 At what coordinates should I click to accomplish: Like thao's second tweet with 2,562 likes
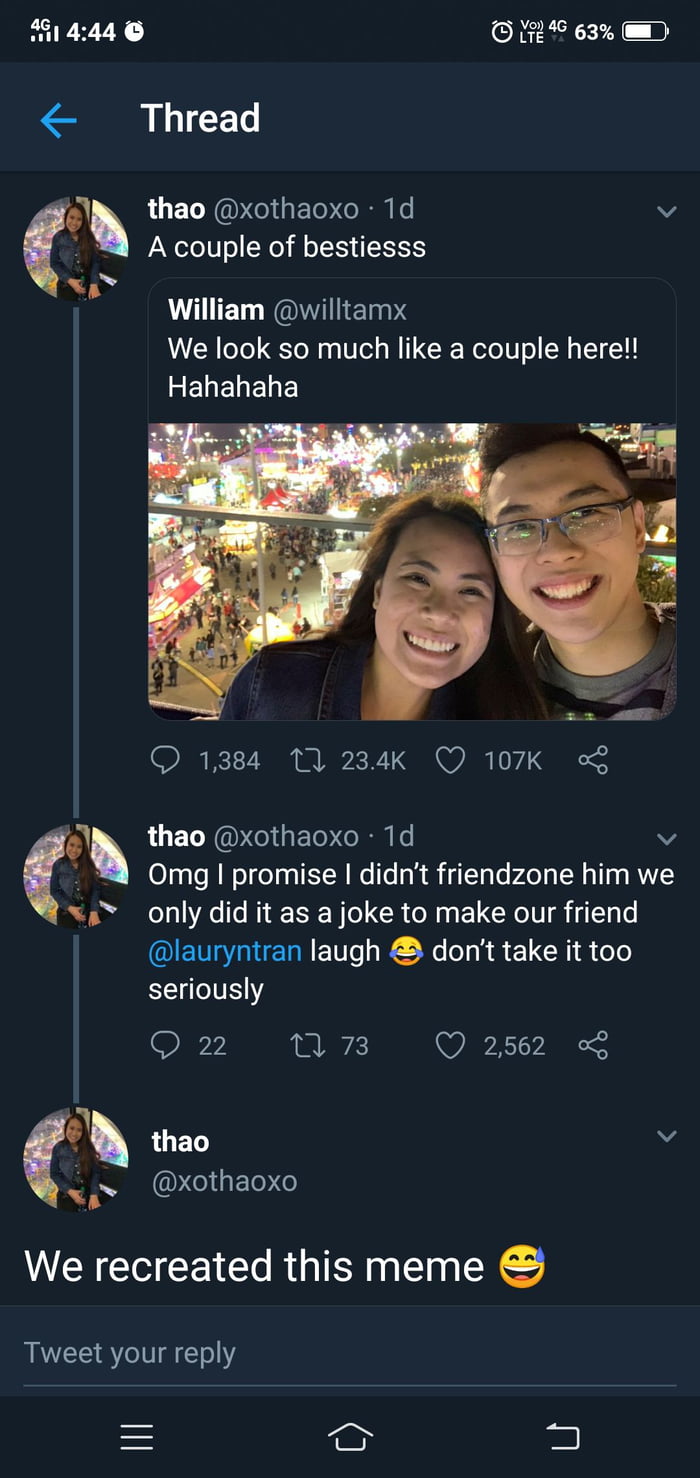pos(452,1046)
